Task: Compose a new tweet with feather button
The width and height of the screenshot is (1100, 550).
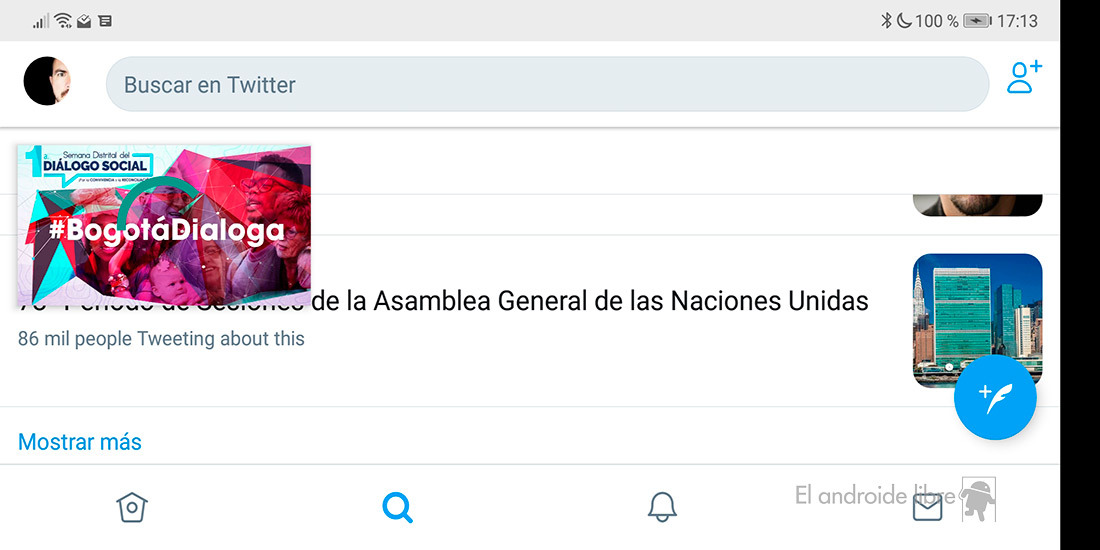Action: coord(995,397)
